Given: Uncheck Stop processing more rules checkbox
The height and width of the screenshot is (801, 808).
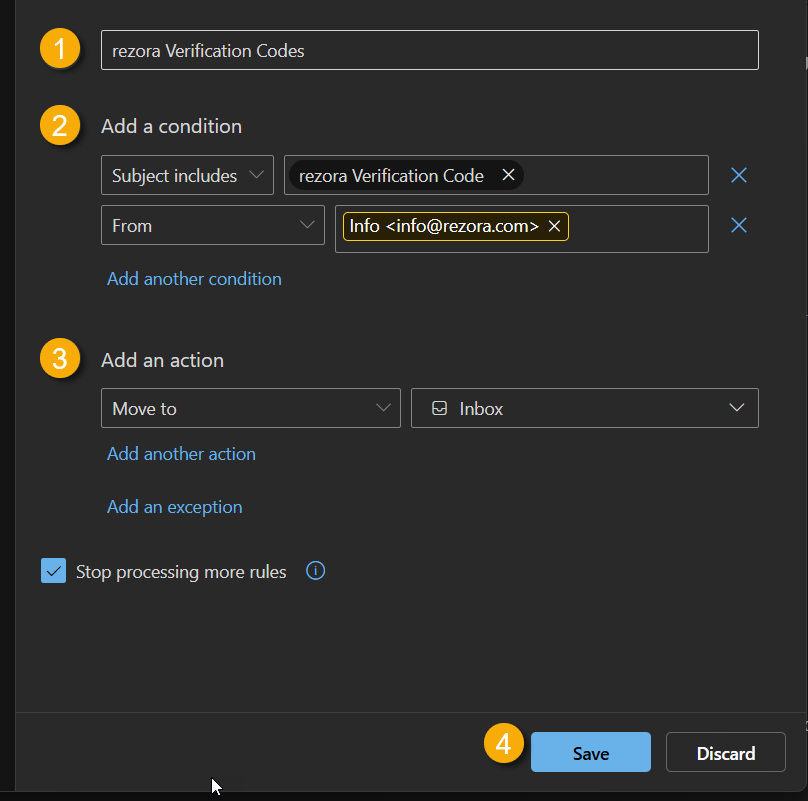Looking at the screenshot, I should [x=54, y=571].
